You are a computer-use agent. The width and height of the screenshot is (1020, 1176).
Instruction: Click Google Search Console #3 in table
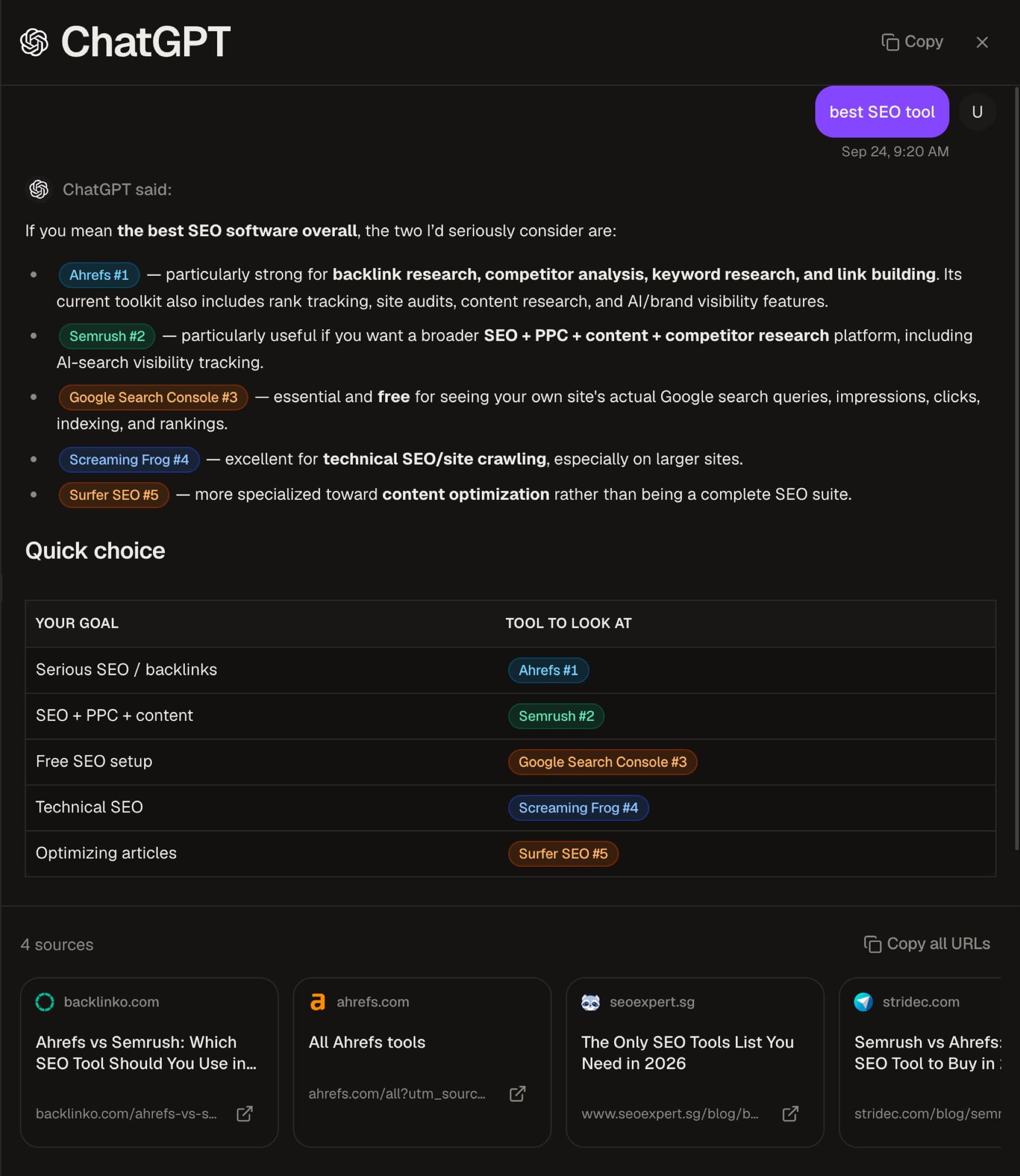pyautogui.click(x=602, y=762)
